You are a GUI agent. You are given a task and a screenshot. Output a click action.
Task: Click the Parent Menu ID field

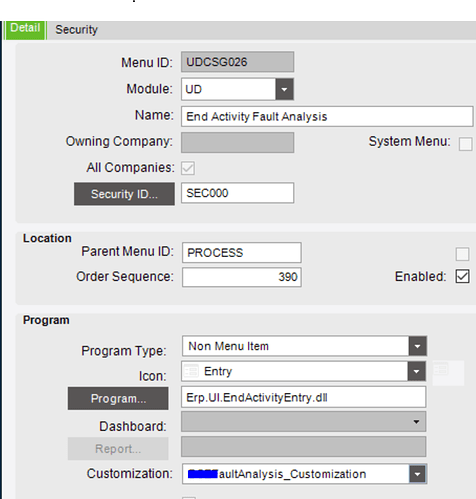coord(242,253)
